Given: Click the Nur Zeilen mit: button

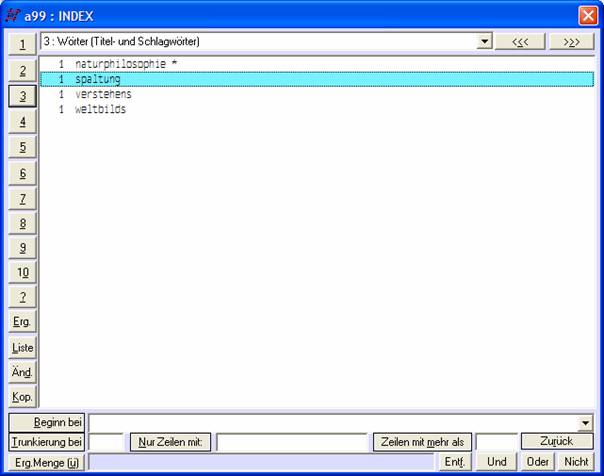Looking at the screenshot, I should click(170, 442).
